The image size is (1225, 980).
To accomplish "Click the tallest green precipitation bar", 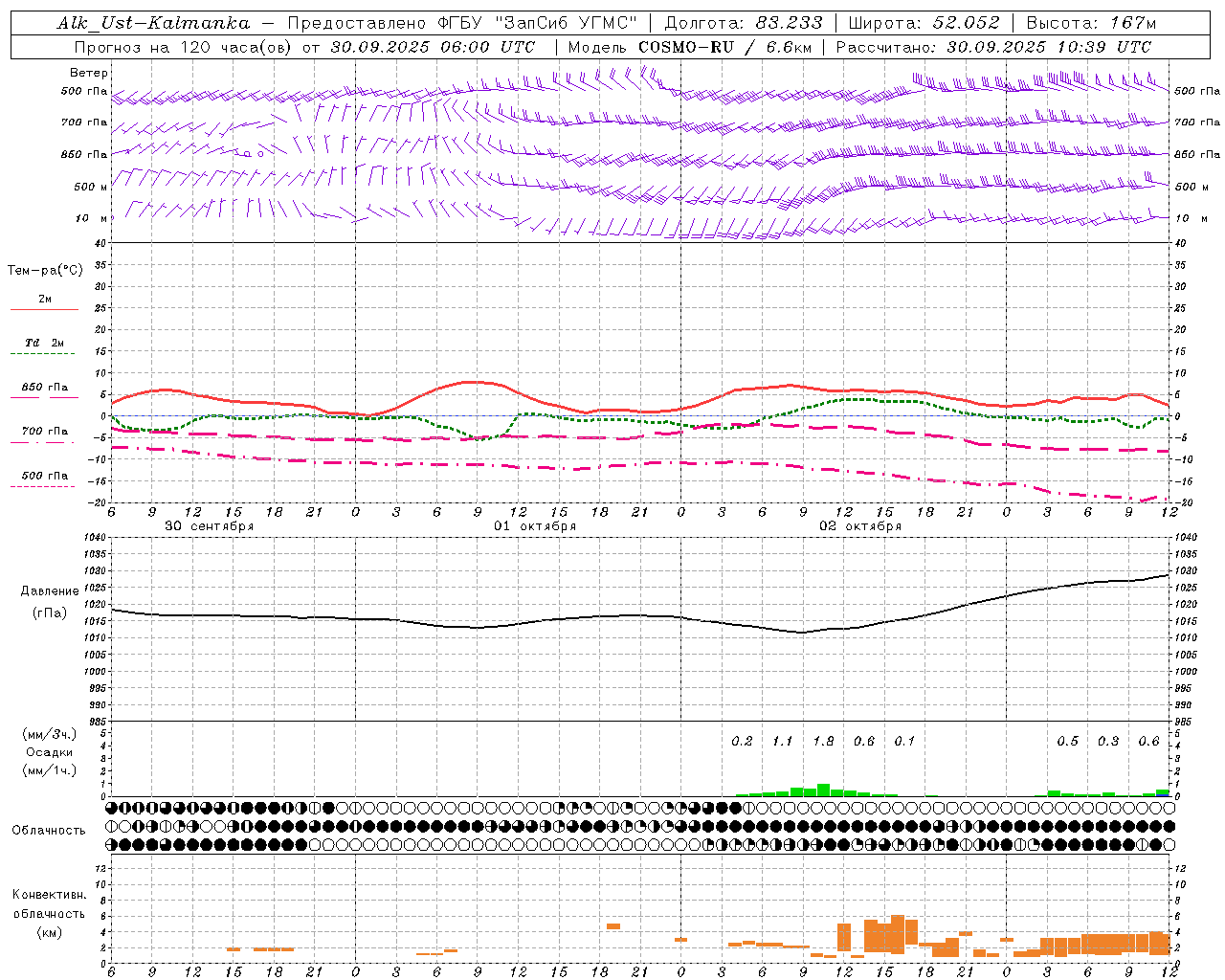I will click(x=823, y=791).
